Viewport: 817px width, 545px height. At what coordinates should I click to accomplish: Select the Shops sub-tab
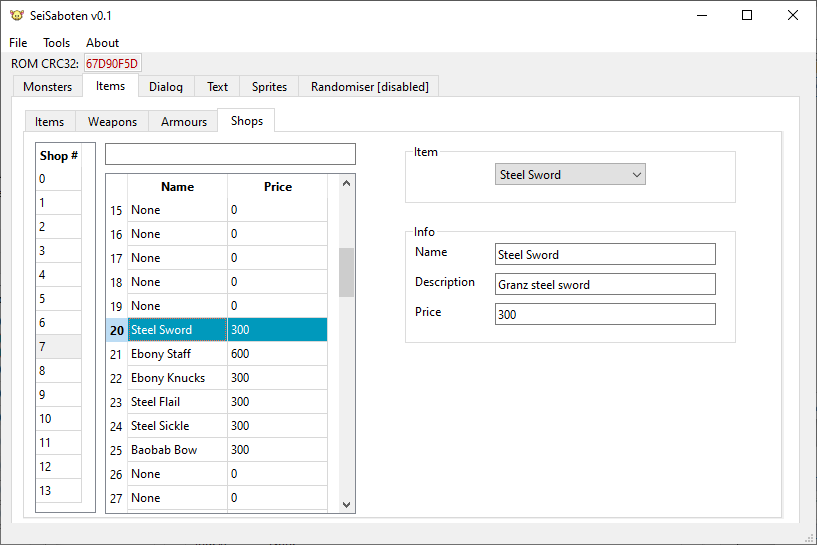tap(246, 120)
